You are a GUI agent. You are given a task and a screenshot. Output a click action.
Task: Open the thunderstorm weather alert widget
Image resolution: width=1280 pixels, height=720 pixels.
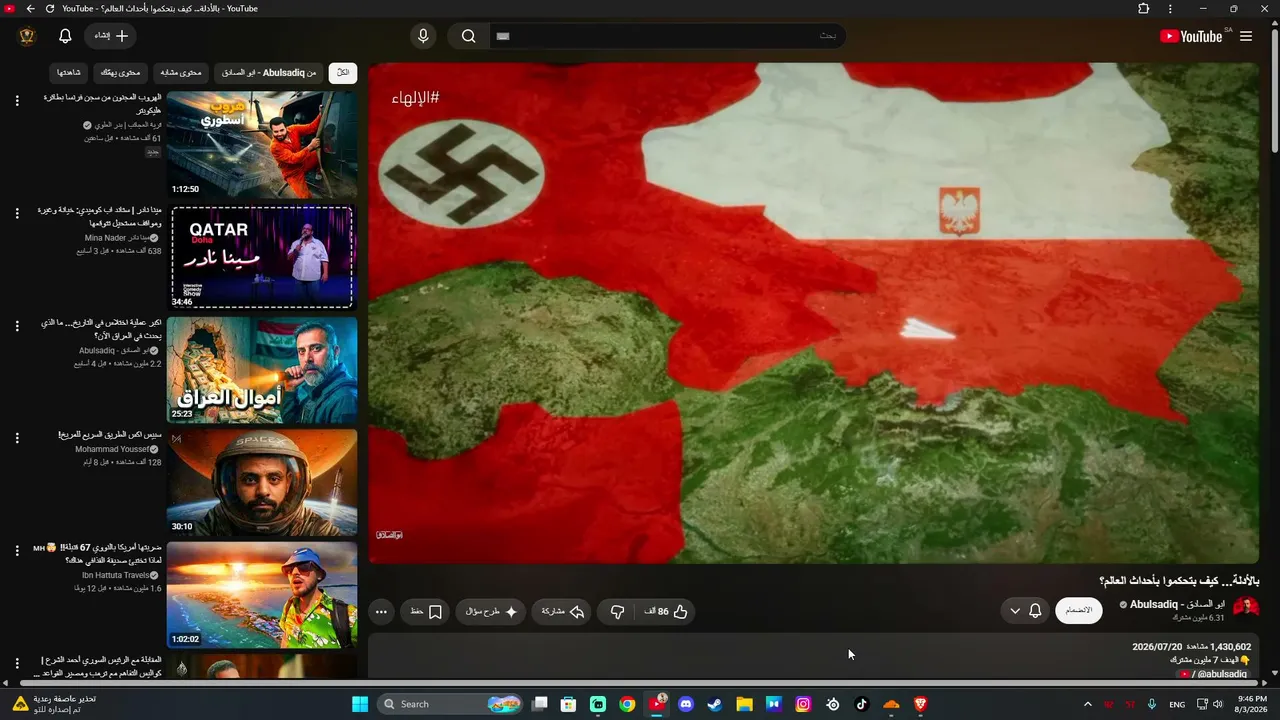pyautogui.click(x=54, y=704)
